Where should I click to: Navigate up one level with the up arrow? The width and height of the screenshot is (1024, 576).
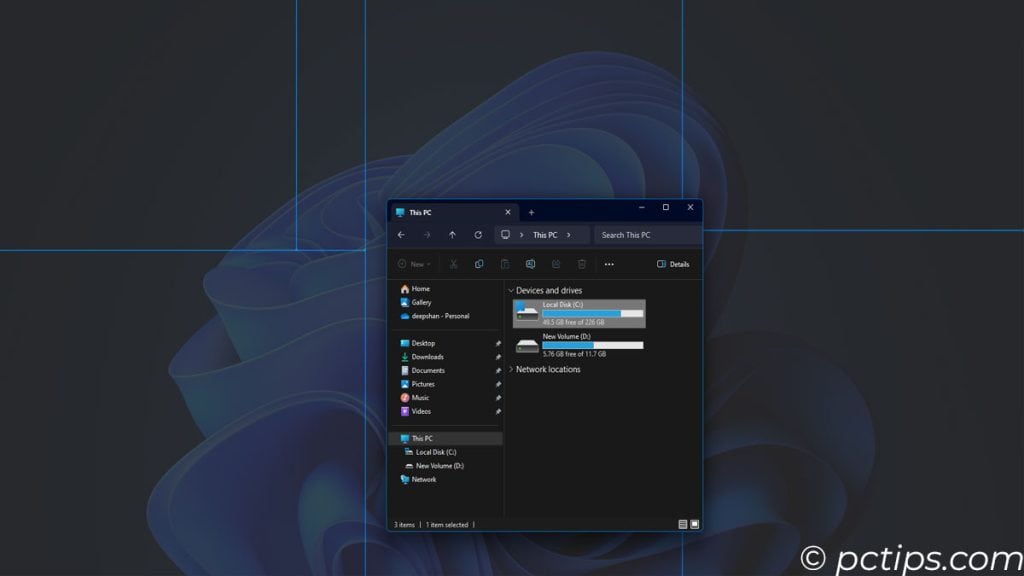tap(453, 234)
